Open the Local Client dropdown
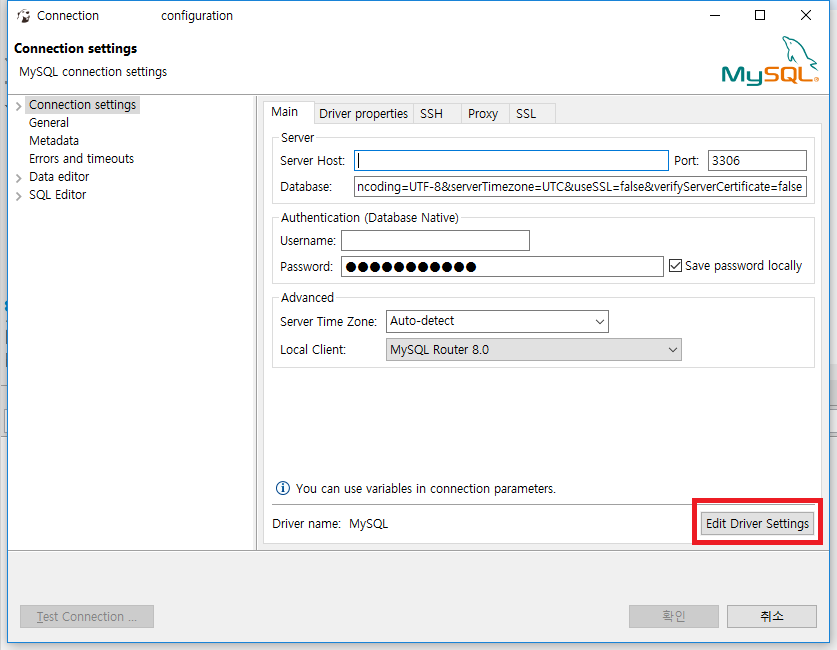 [533, 350]
